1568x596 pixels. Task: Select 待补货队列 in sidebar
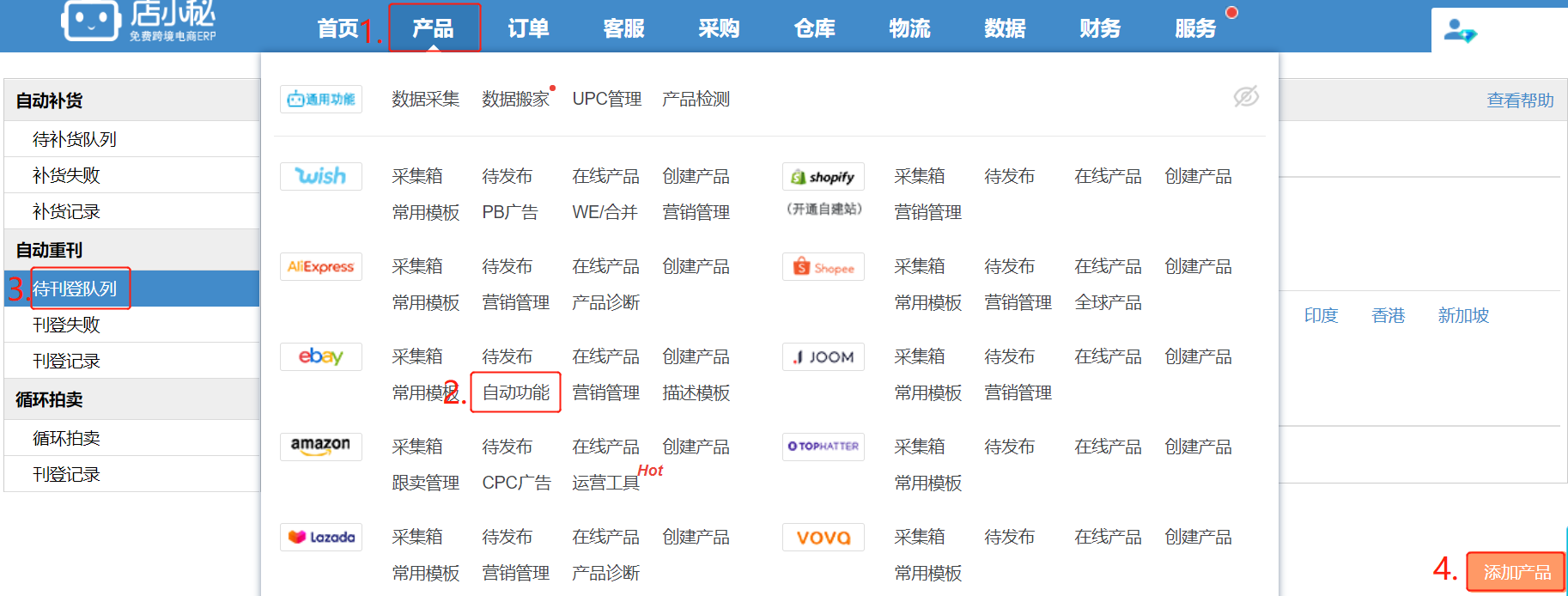pos(132,139)
